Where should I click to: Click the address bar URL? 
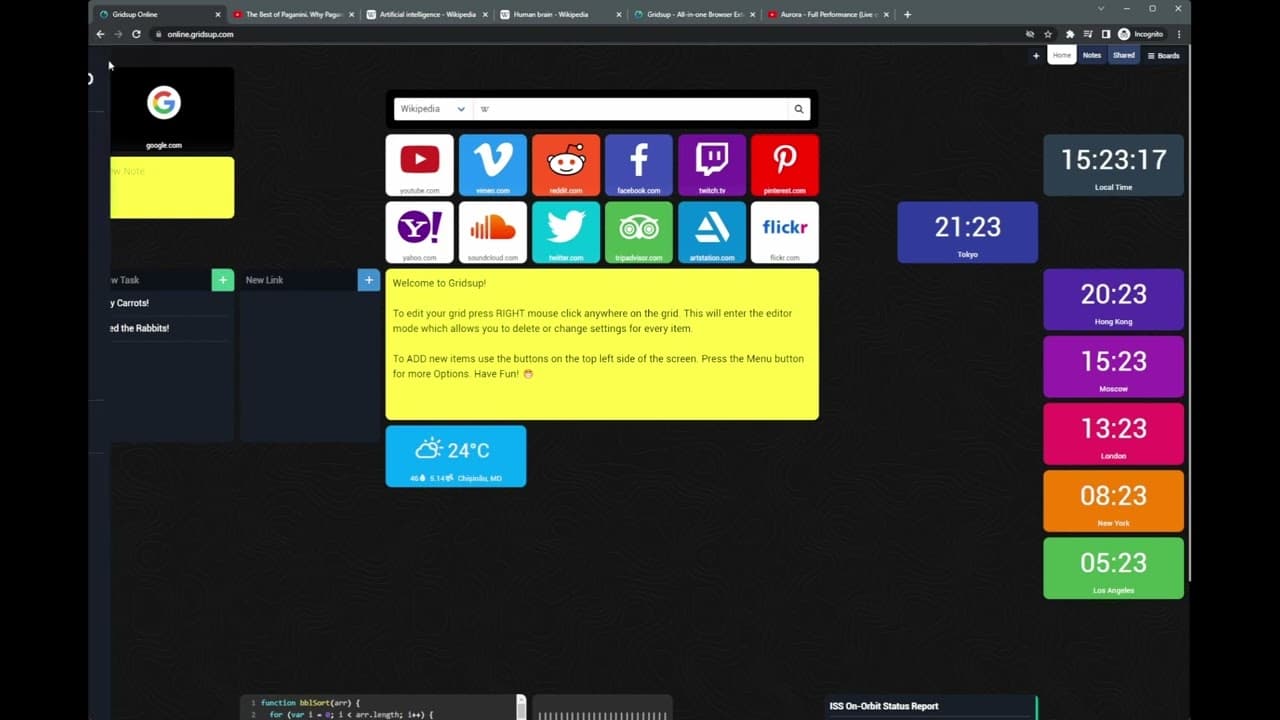click(x=200, y=34)
